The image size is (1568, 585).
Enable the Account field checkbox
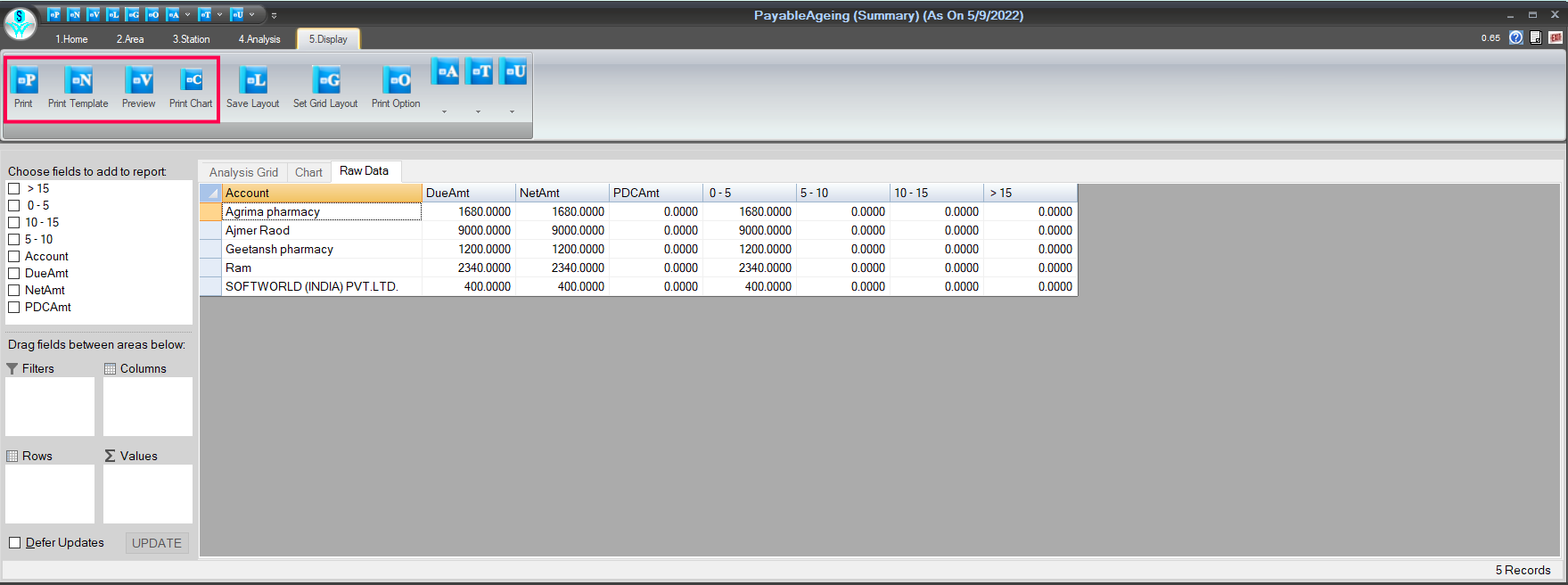point(14,257)
